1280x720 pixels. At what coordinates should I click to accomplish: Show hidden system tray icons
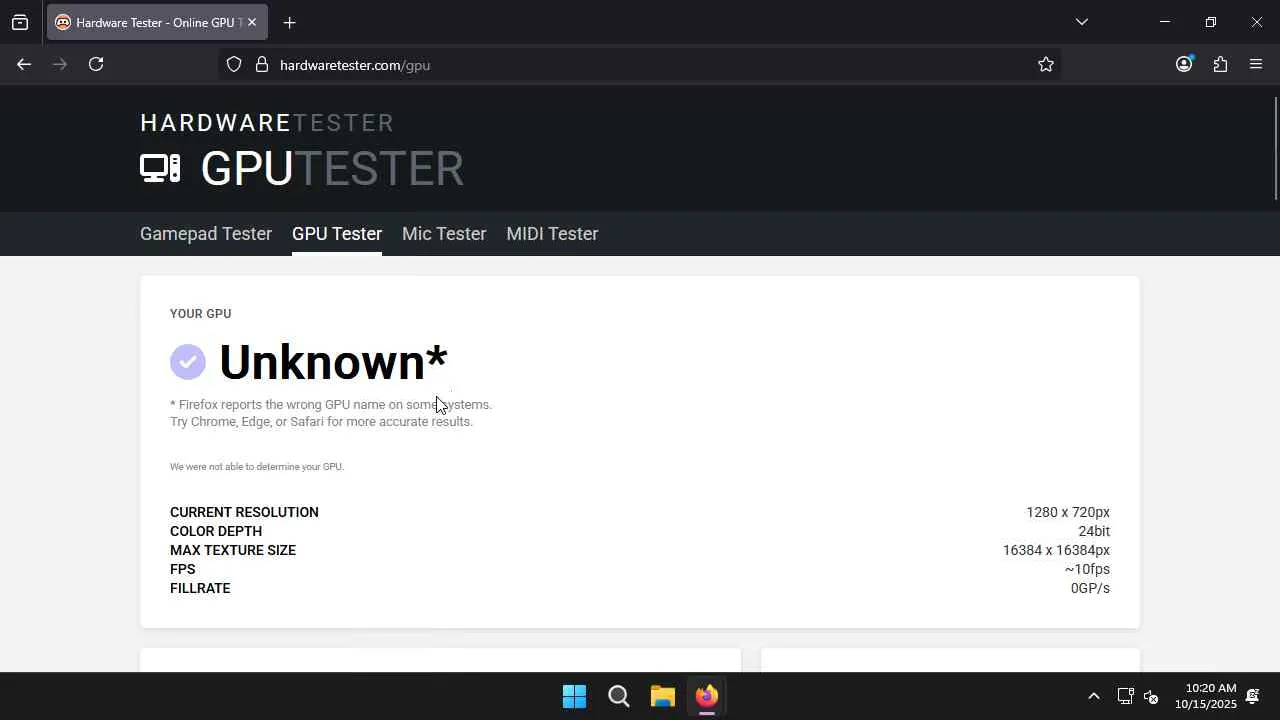click(x=1093, y=696)
